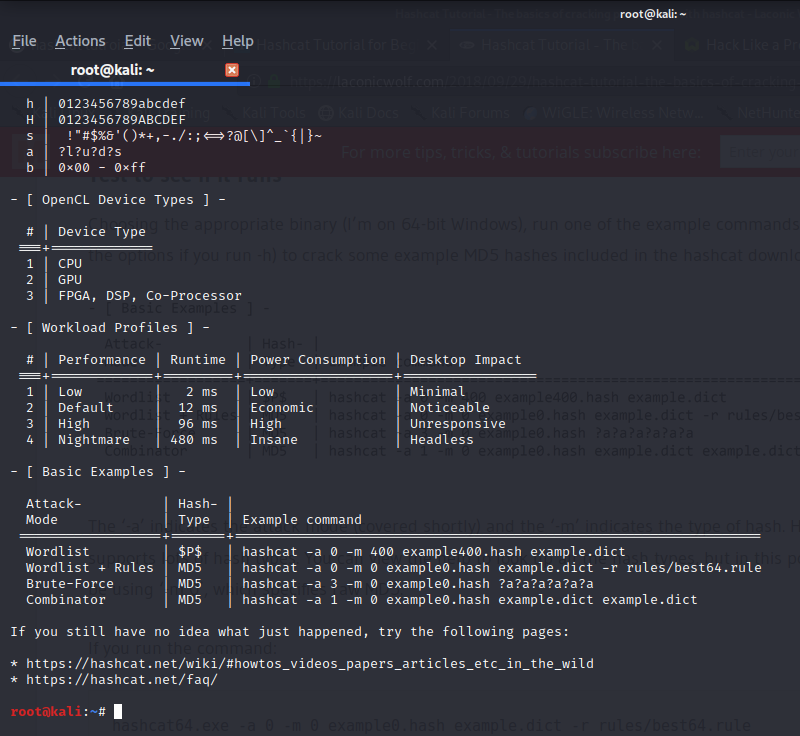This screenshot has width=800, height=736.
Task: Open the Edit menu
Action: tap(137, 41)
